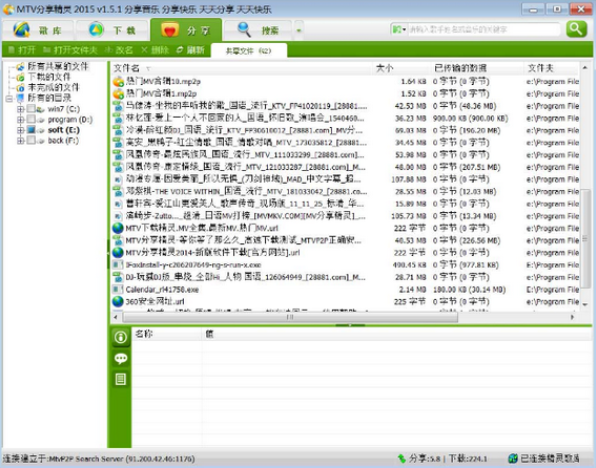596x468 pixels.
Task: Select the 共享文件 (42) tab
Action: click(x=249, y=51)
